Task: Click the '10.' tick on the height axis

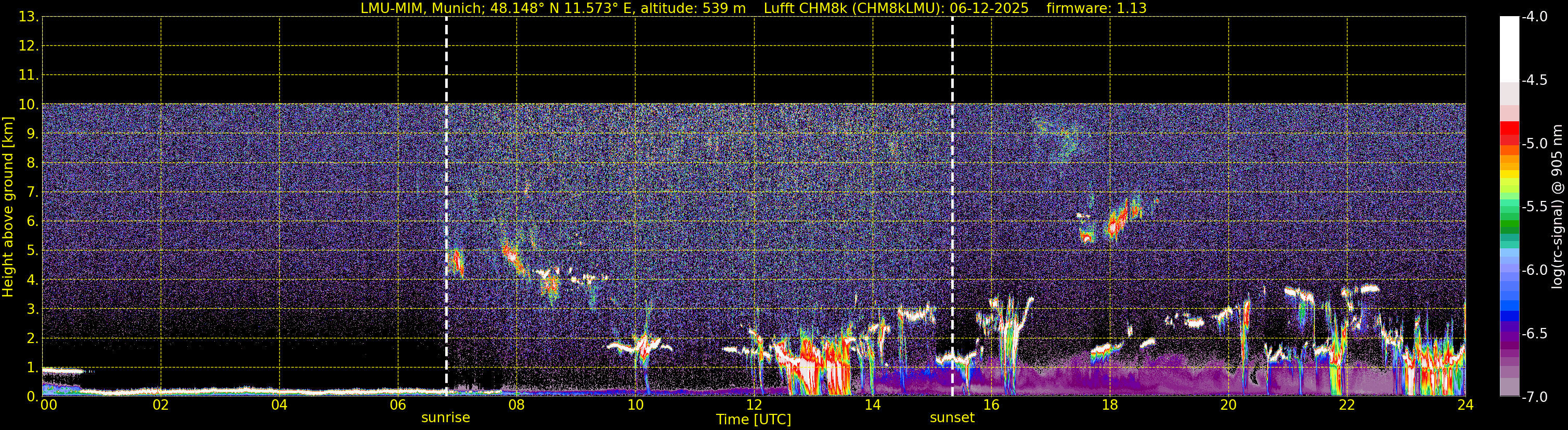Action: 29,105
